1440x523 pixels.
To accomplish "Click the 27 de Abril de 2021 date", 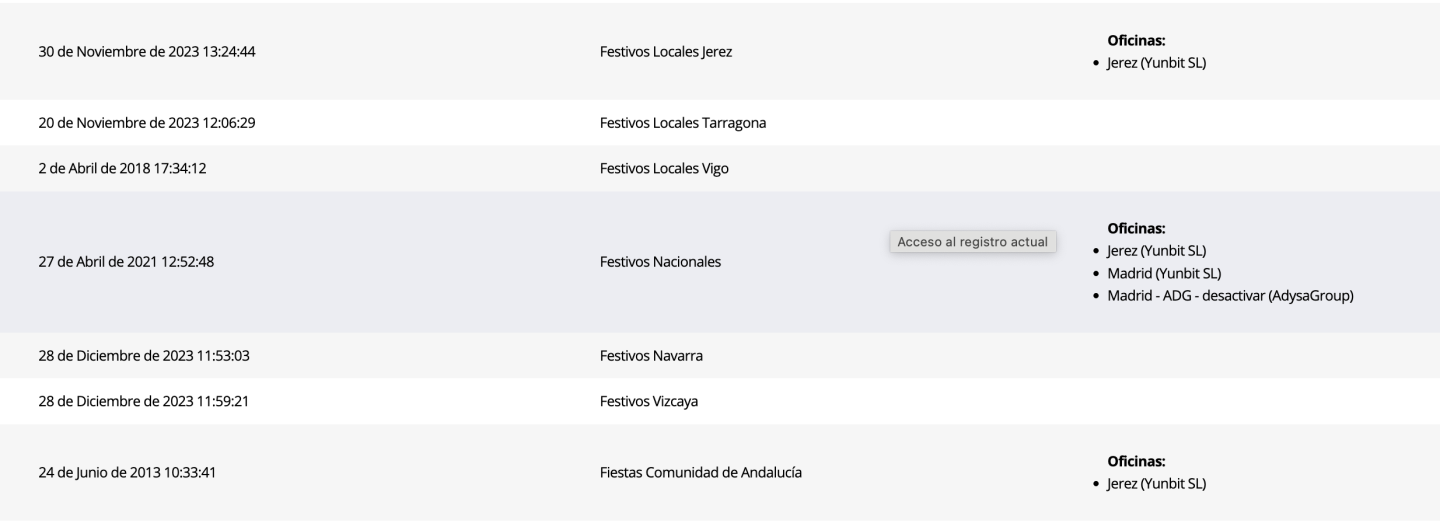I will point(138,262).
